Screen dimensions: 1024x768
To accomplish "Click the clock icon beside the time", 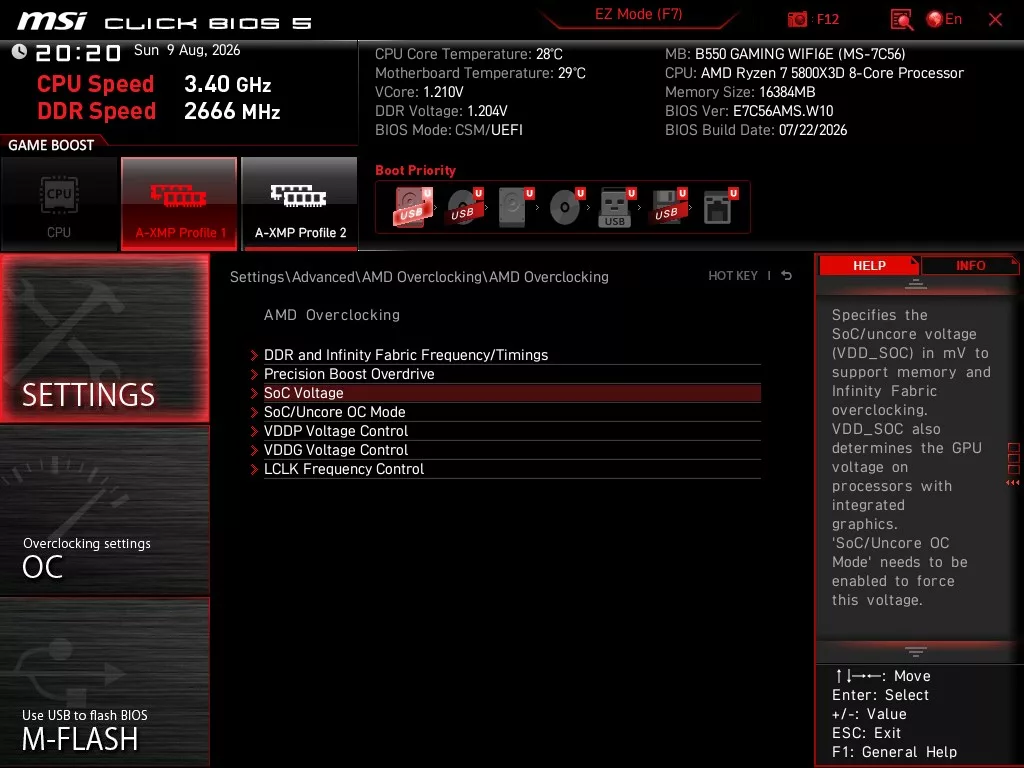I will [19, 51].
